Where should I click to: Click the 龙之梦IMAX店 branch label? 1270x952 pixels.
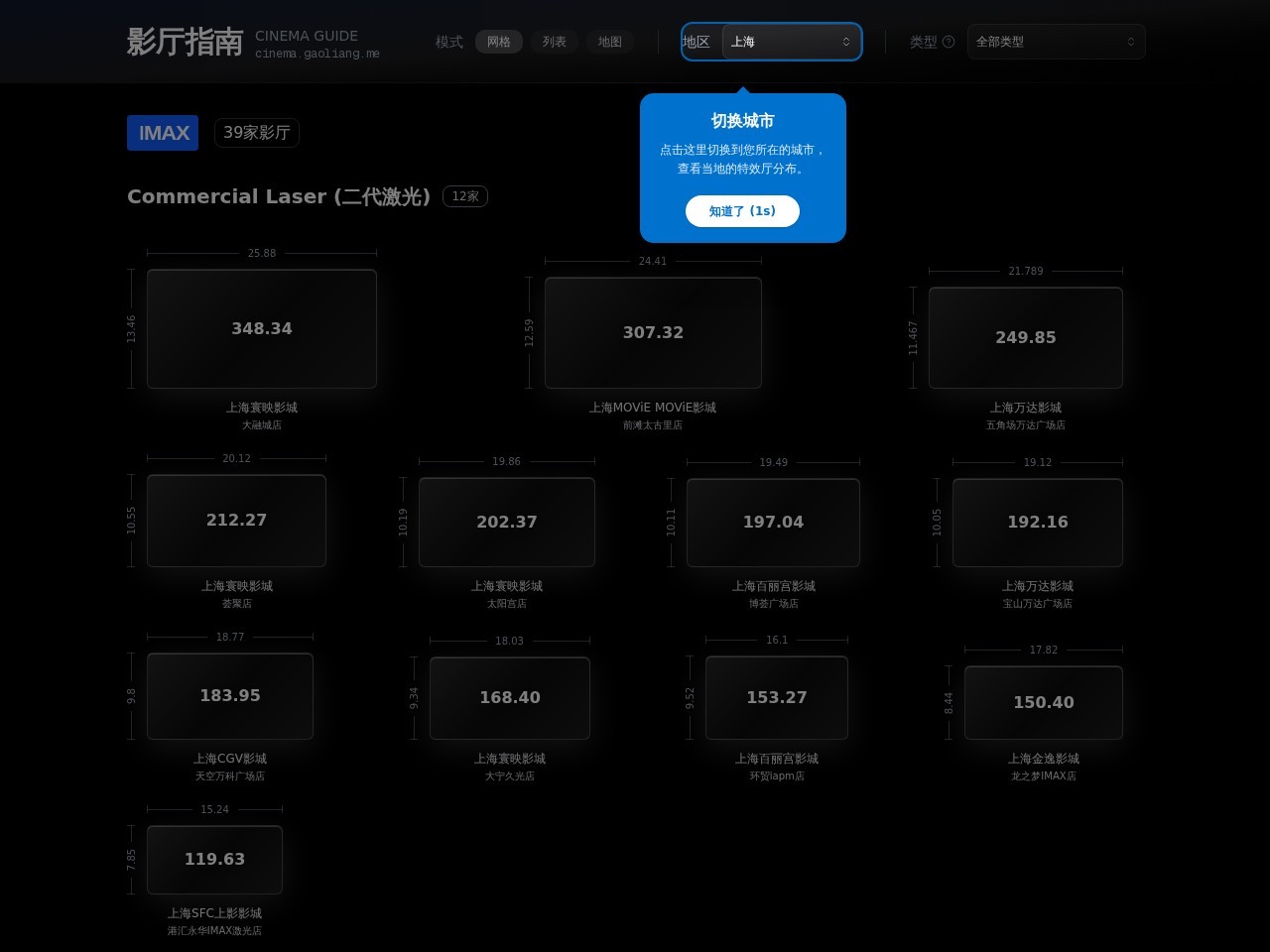point(1044,776)
